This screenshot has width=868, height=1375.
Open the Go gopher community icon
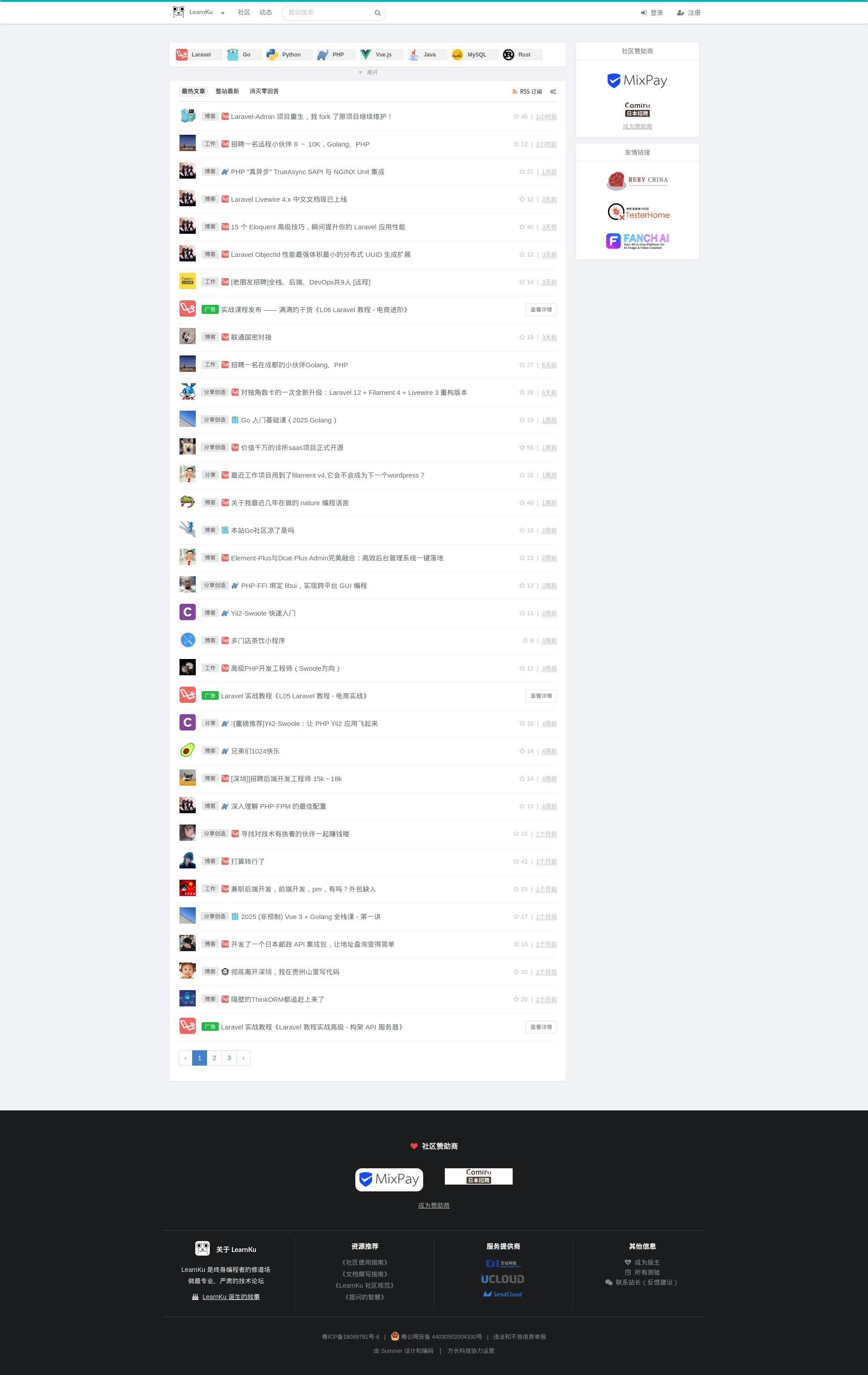233,55
